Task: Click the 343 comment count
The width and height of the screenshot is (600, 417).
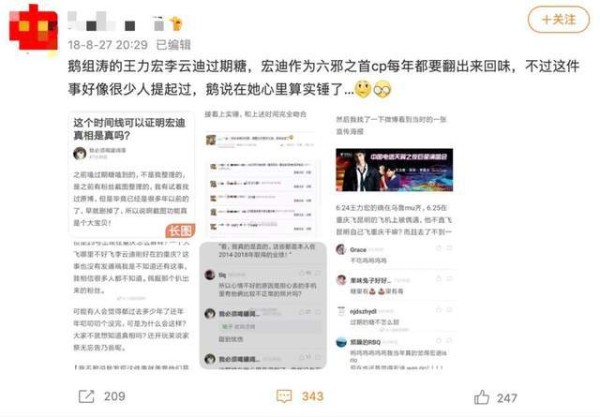Action: click(x=313, y=396)
